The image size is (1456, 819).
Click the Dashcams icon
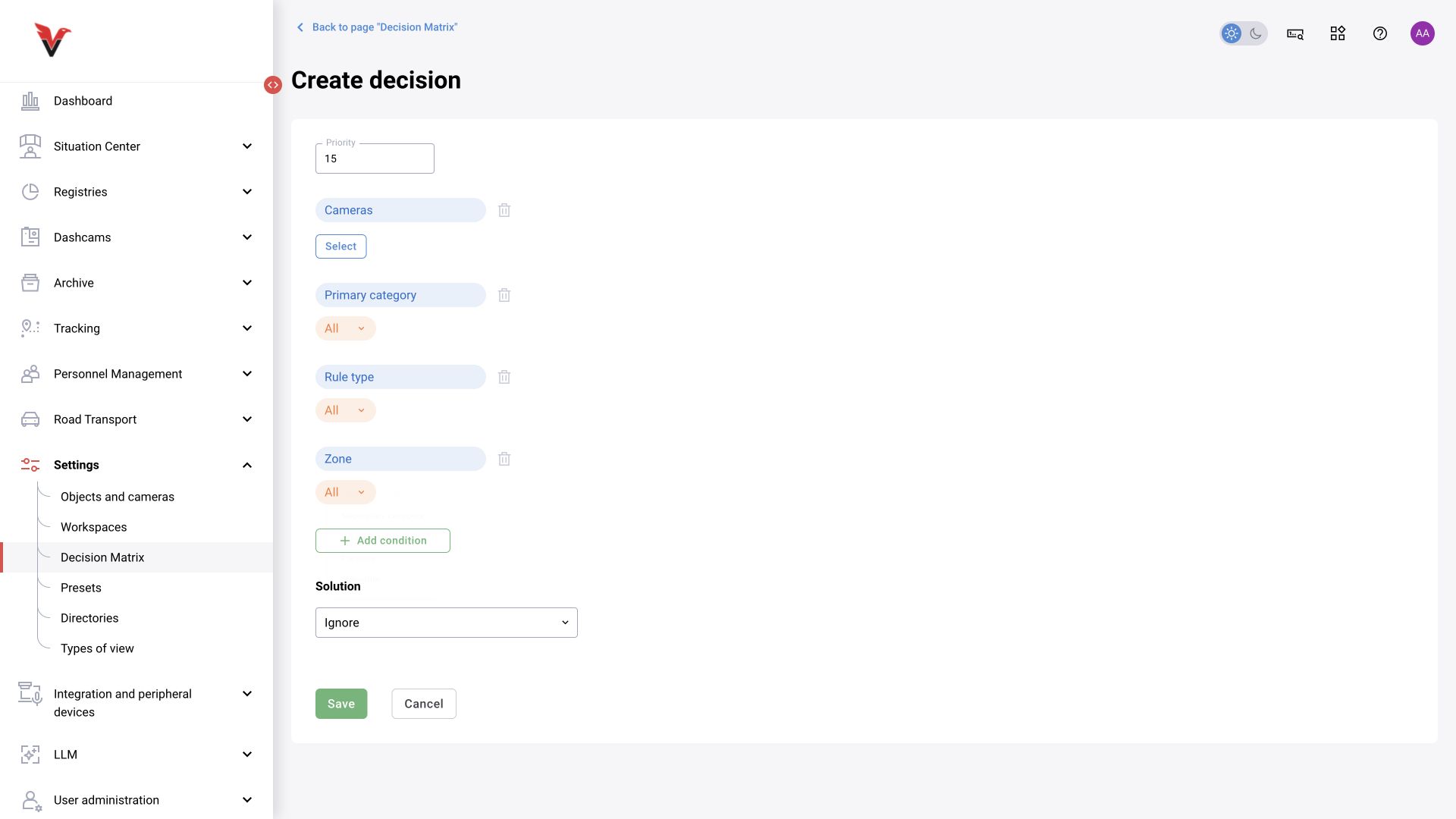point(30,237)
